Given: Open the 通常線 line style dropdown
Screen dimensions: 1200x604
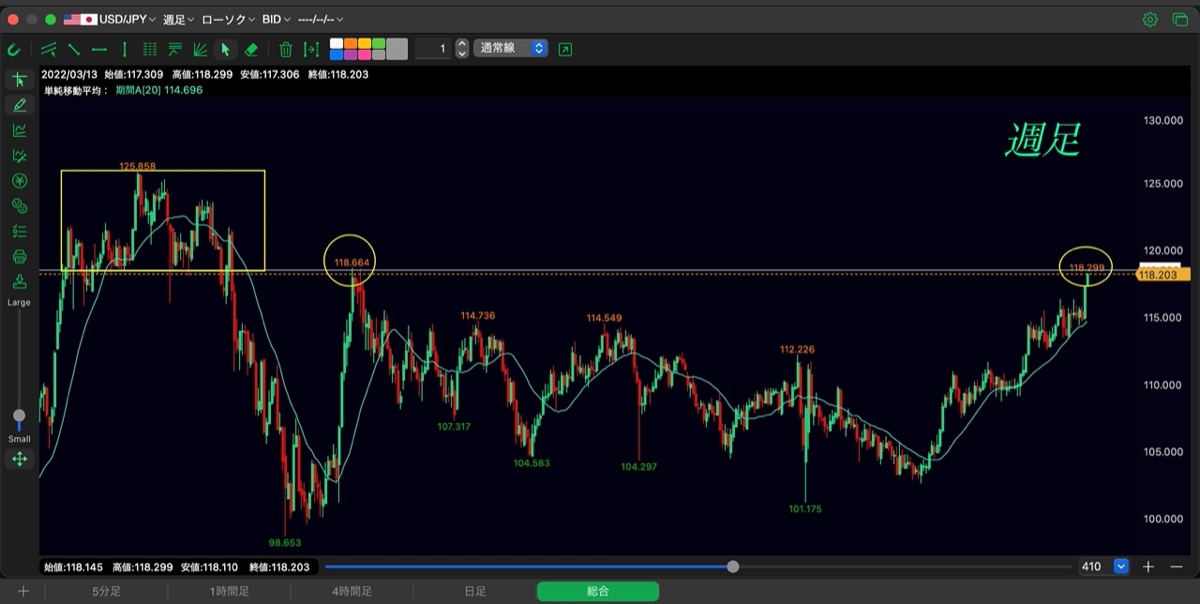Looking at the screenshot, I should (511, 48).
